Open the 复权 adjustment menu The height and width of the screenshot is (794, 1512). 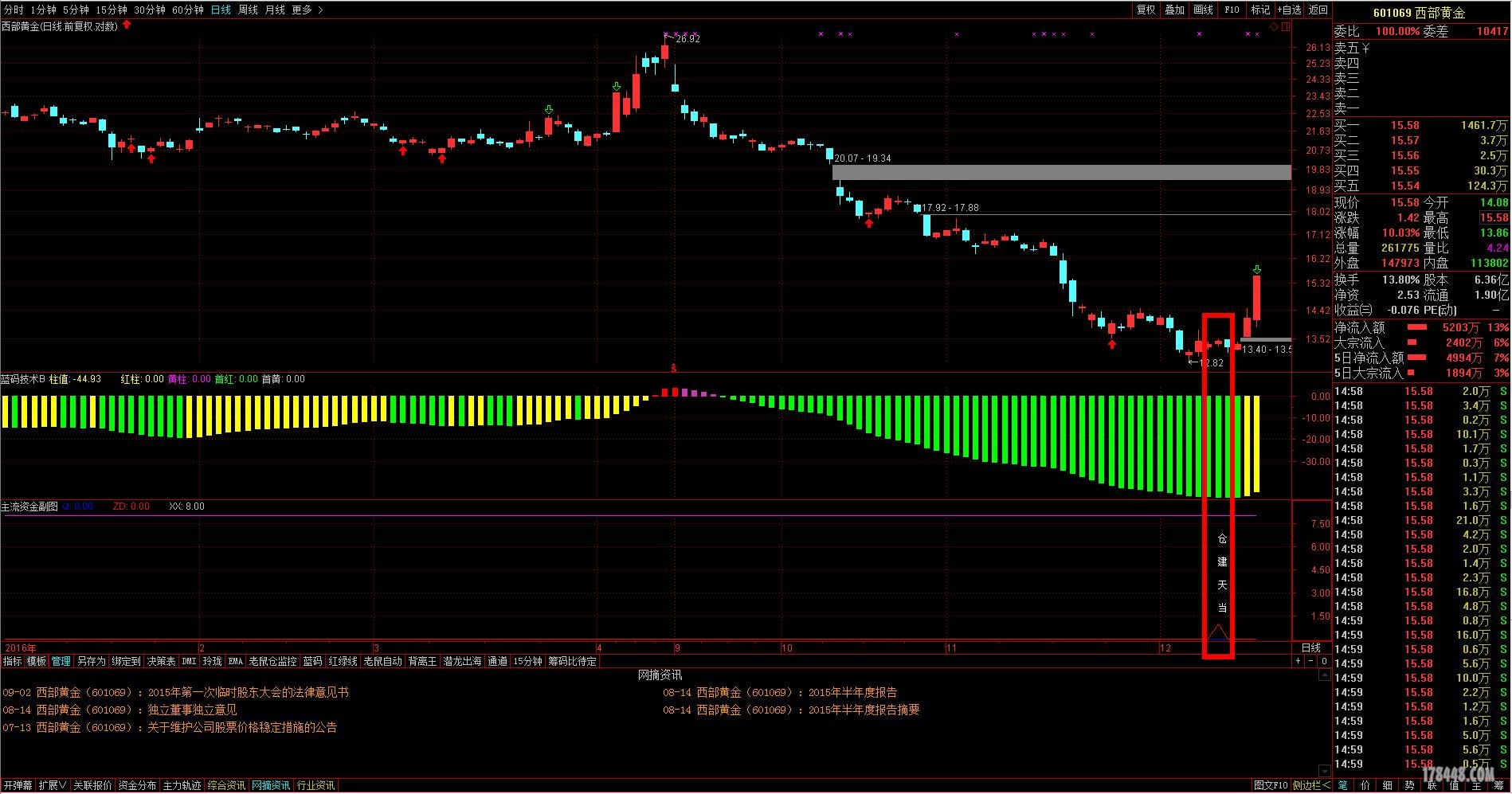(x=1146, y=10)
